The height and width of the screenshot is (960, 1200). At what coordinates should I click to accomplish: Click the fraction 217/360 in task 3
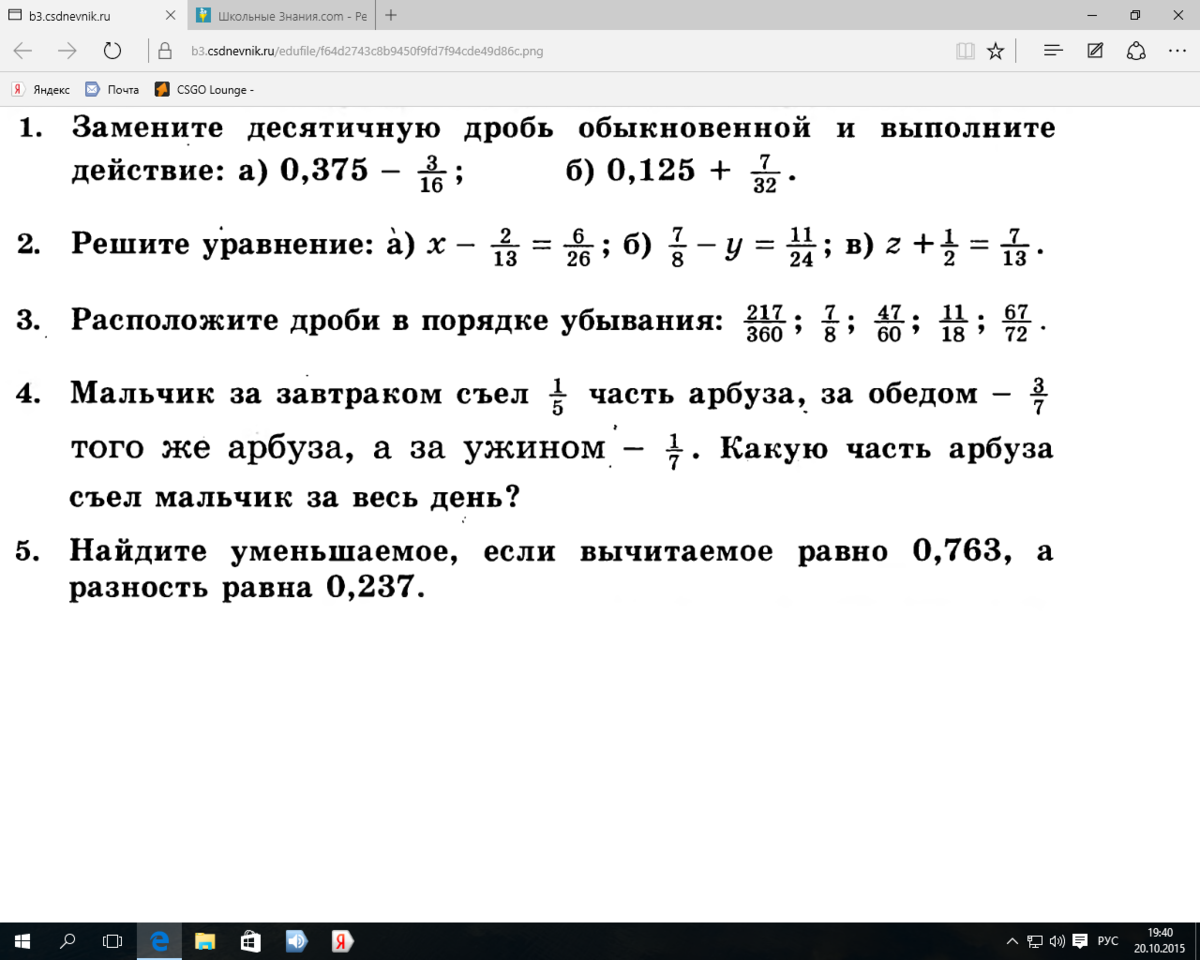[x=764, y=323]
